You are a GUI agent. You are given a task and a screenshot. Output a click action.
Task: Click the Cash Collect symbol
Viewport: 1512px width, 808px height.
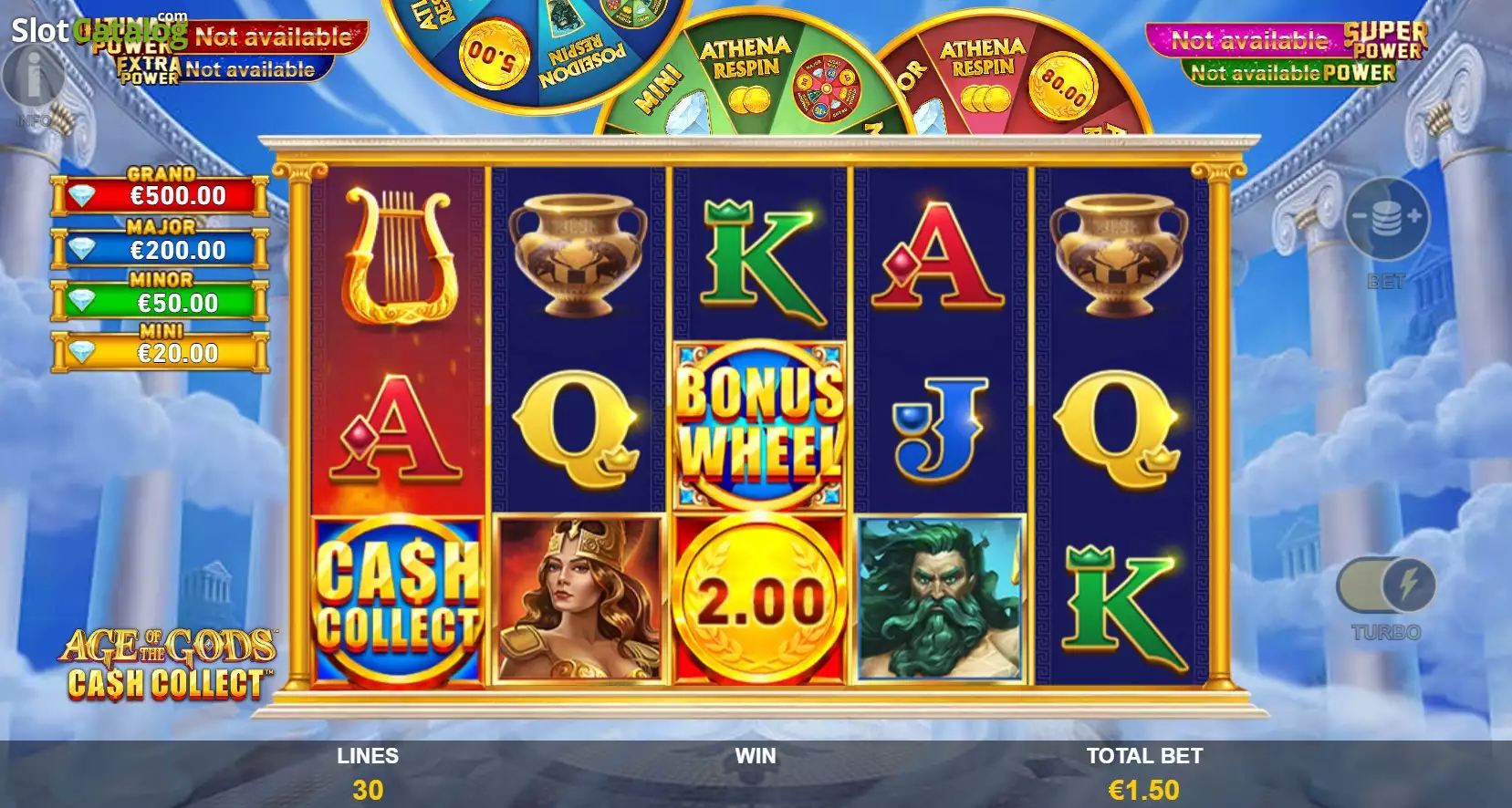click(398, 601)
